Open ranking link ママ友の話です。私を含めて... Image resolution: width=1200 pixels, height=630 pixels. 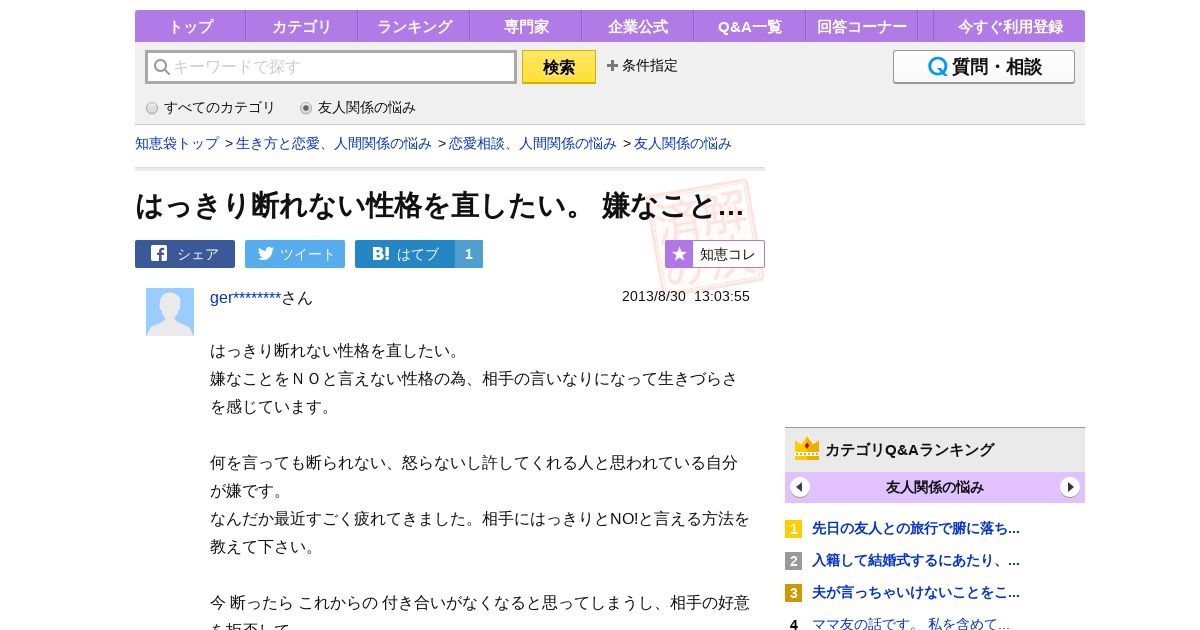[911, 624]
